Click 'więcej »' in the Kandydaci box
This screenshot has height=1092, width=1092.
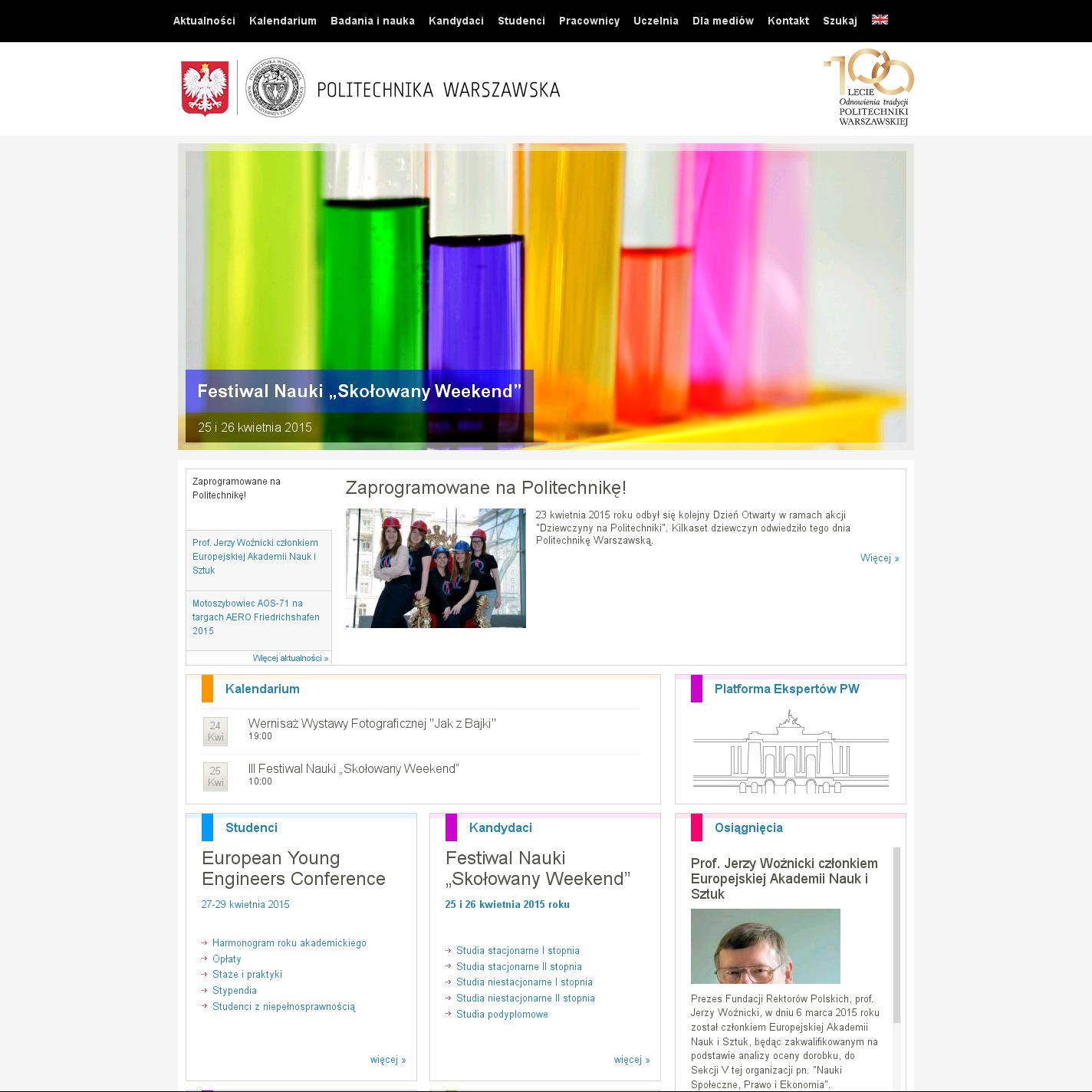pos(632,1060)
